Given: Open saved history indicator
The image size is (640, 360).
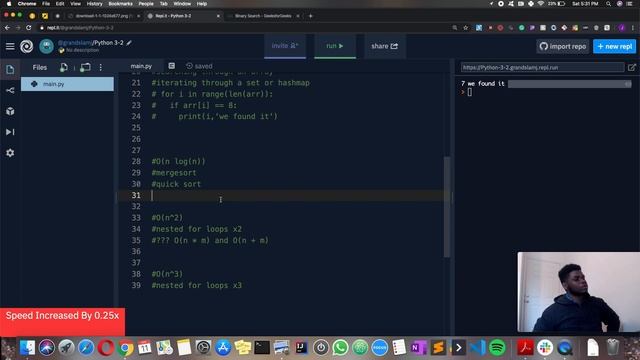Looking at the screenshot, I should pos(199,66).
